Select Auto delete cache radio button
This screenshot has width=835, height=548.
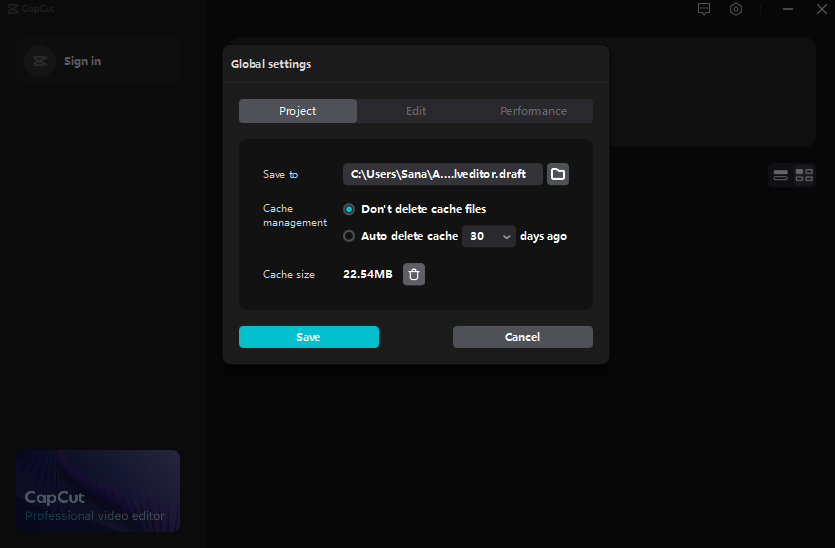[349, 237]
